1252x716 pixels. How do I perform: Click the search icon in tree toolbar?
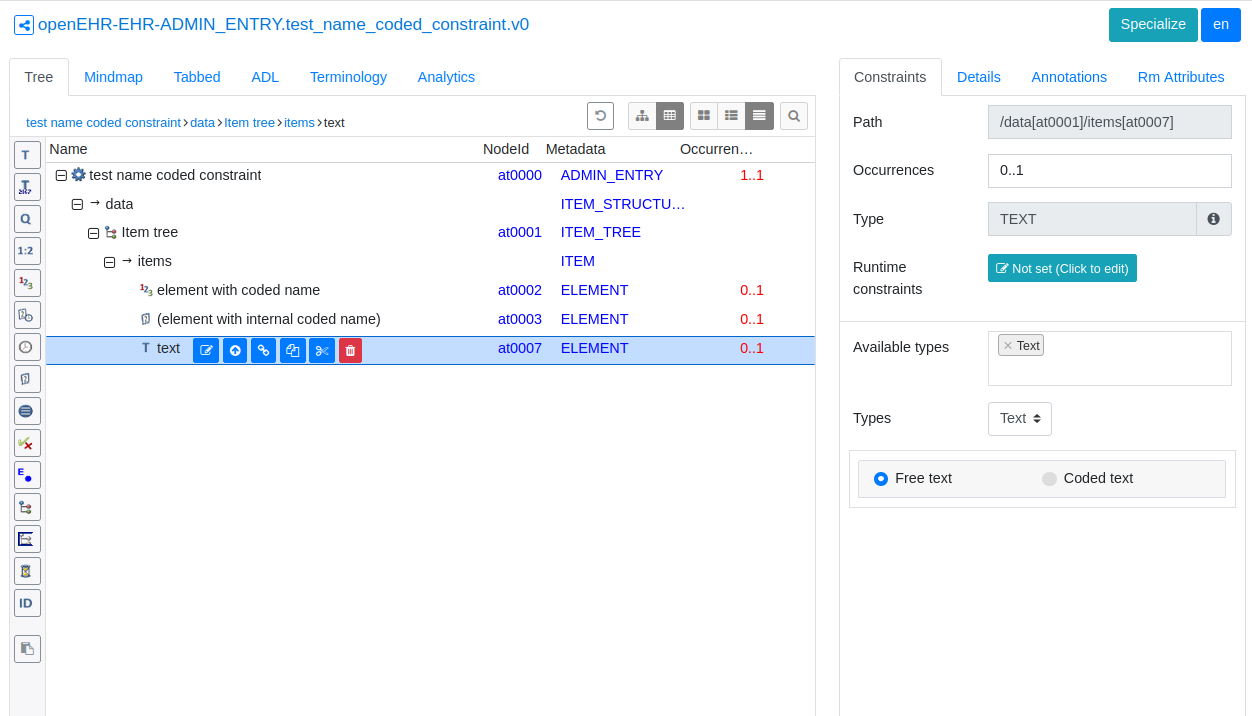[x=794, y=116]
